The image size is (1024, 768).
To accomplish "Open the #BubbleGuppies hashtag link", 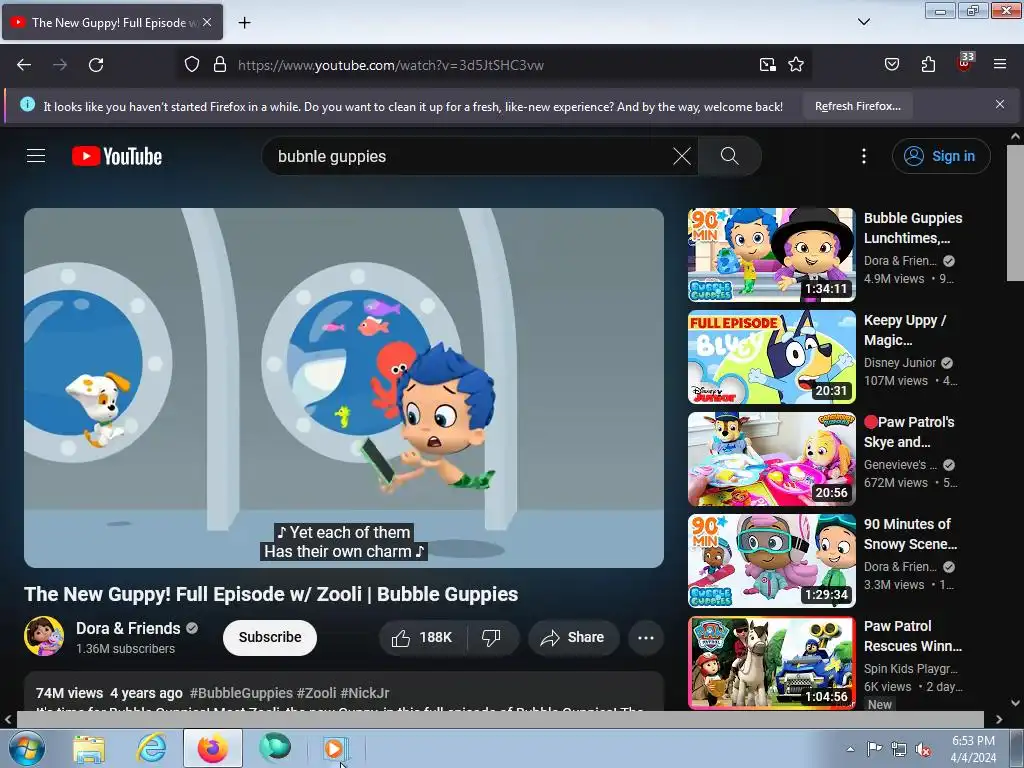I will [241, 693].
